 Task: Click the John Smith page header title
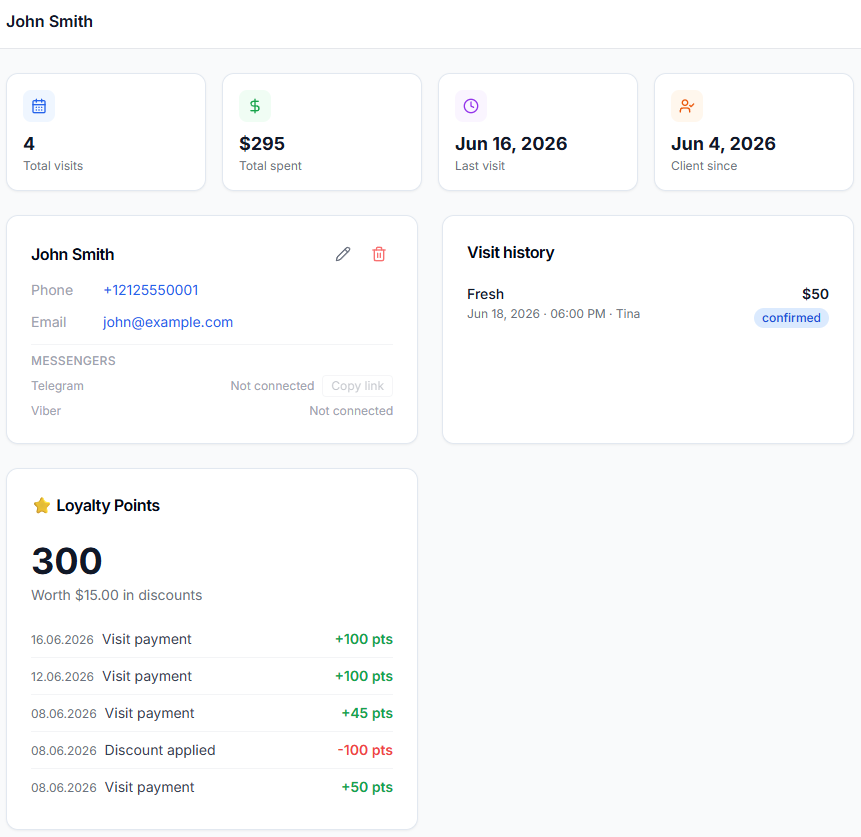pyautogui.click(x=49, y=21)
